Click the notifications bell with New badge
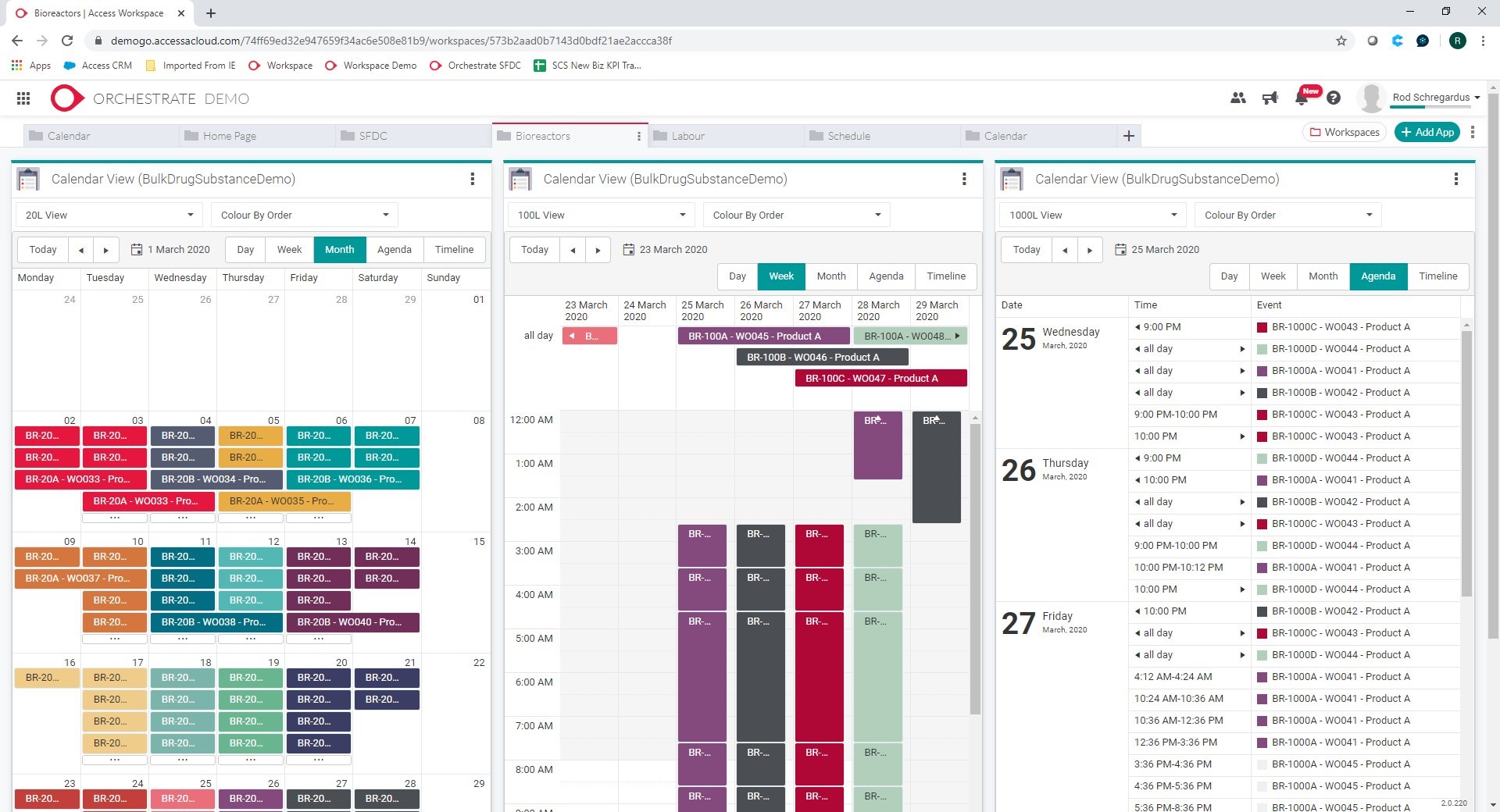Screen dimensions: 1500x812 (1302, 98)
